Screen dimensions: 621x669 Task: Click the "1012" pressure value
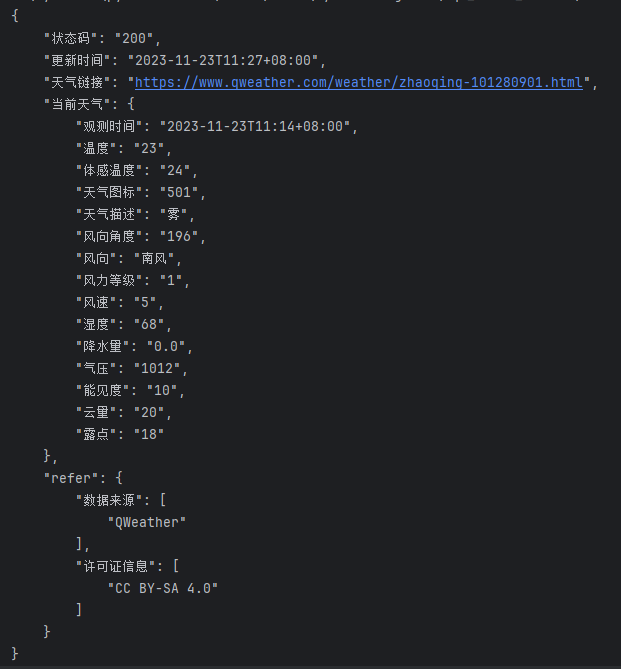click(154, 368)
